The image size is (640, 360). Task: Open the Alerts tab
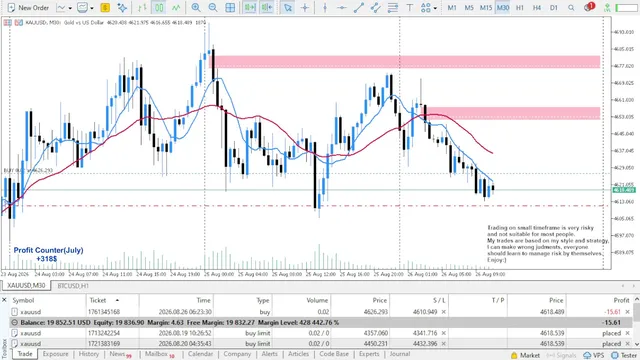pyautogui.click(x=269, y=354)
